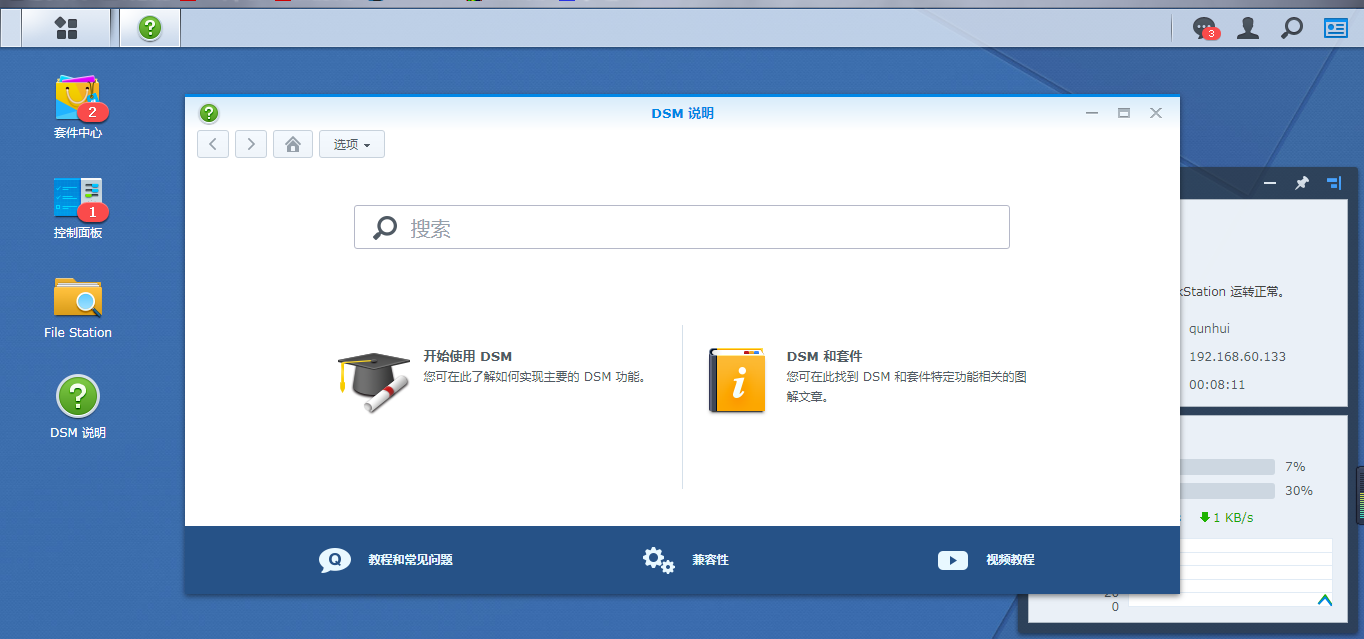
Task: Open the 视频教程 link
Action: tap(986, 560)
